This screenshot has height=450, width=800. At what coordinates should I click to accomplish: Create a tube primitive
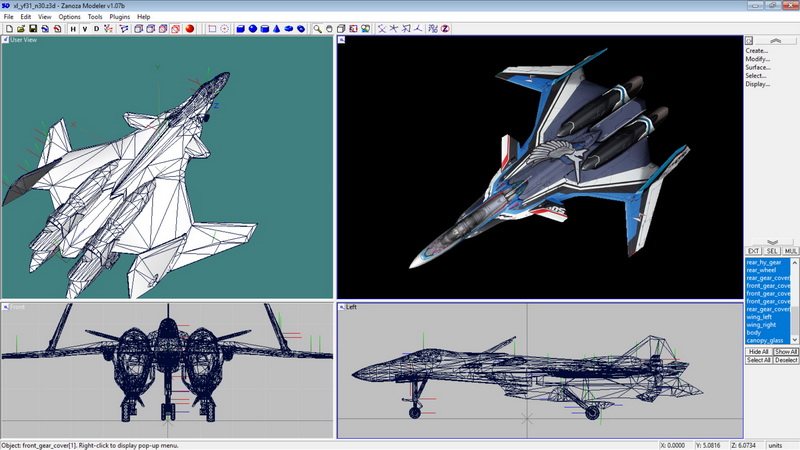click(301, 29)
